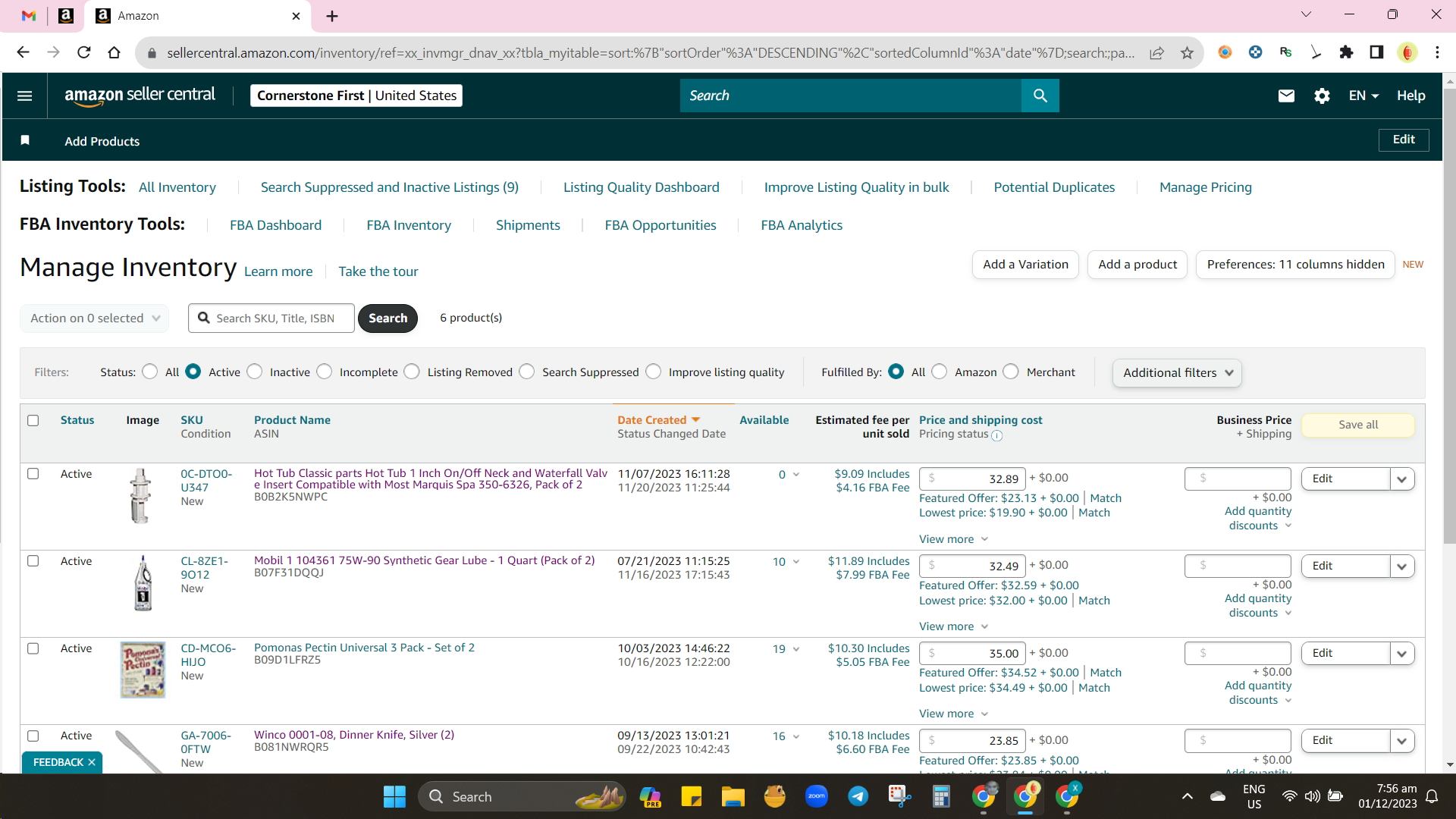Open Edit dropdown arrow for Pomonas Pectin row

[x=1402, y=654]
